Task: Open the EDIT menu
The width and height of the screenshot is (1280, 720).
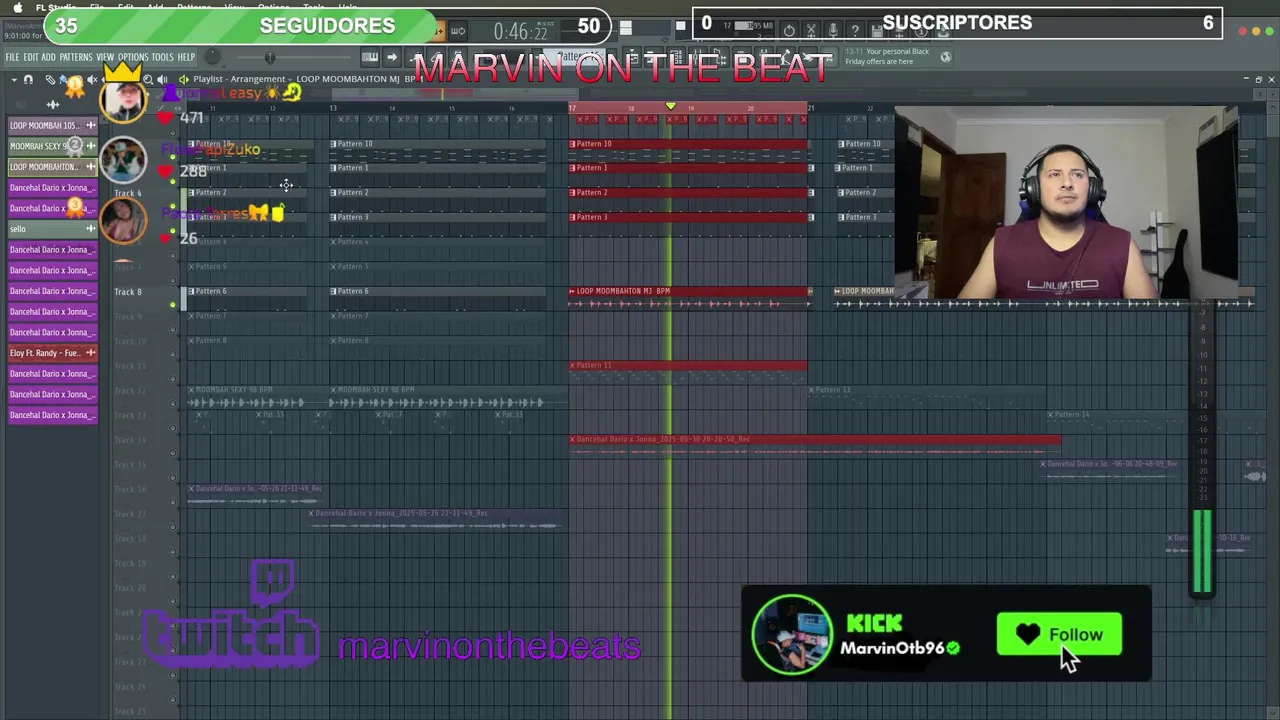Action: pyautogui.click(x=31, y=57)
